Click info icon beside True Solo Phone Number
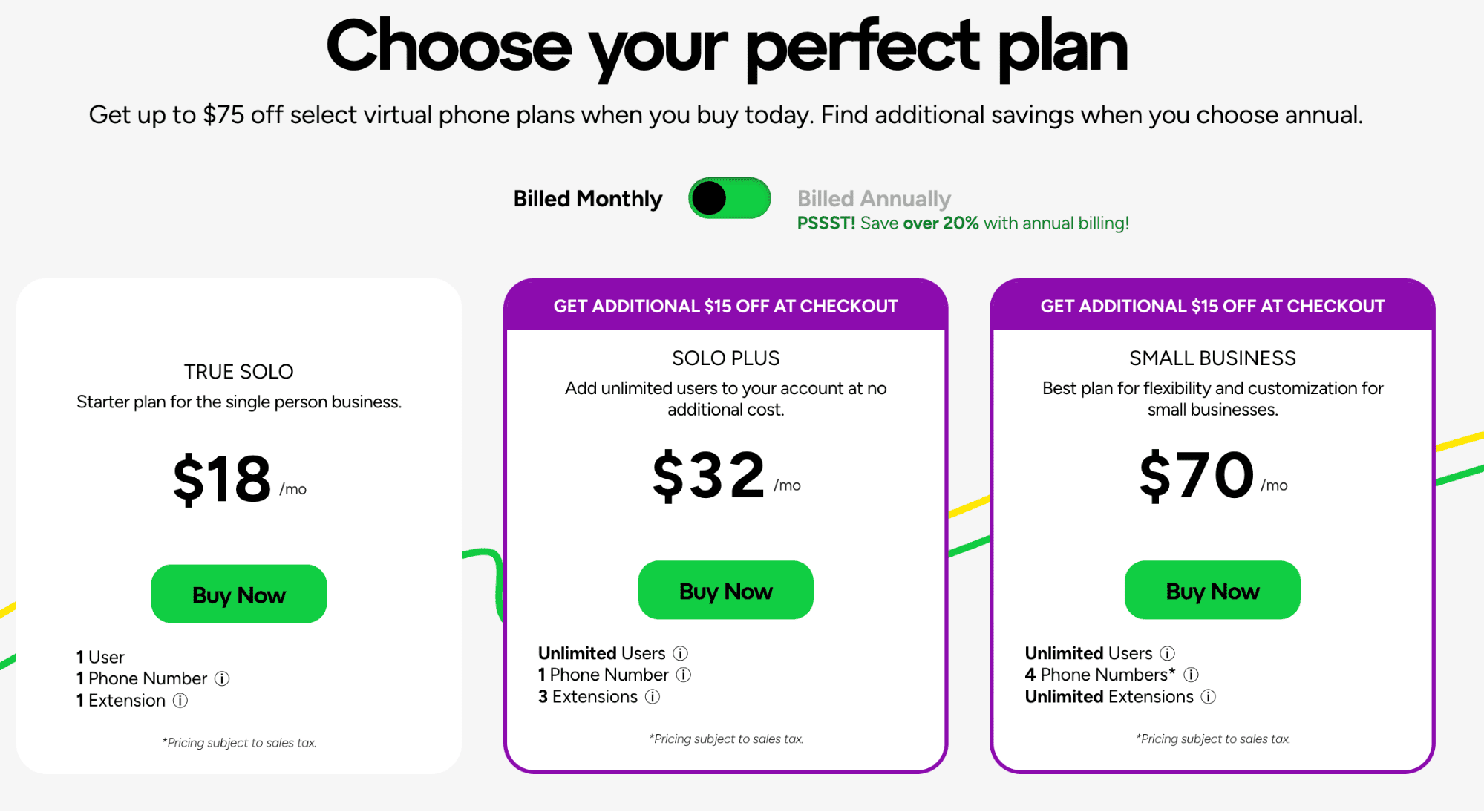The width and height of the screenshot is (1484, 812). [222, 678]
